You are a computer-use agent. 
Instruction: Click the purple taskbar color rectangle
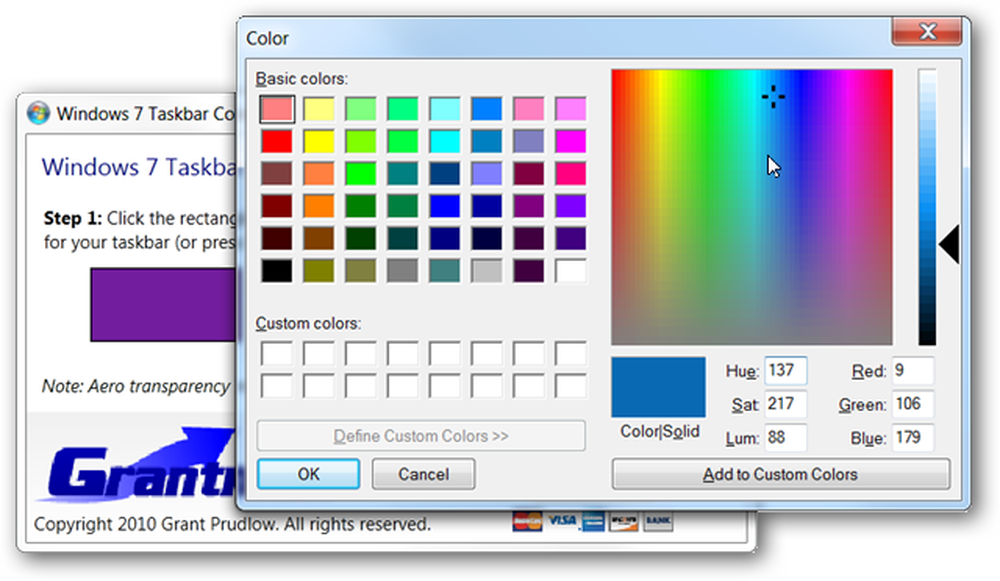(x=163, y=305)
